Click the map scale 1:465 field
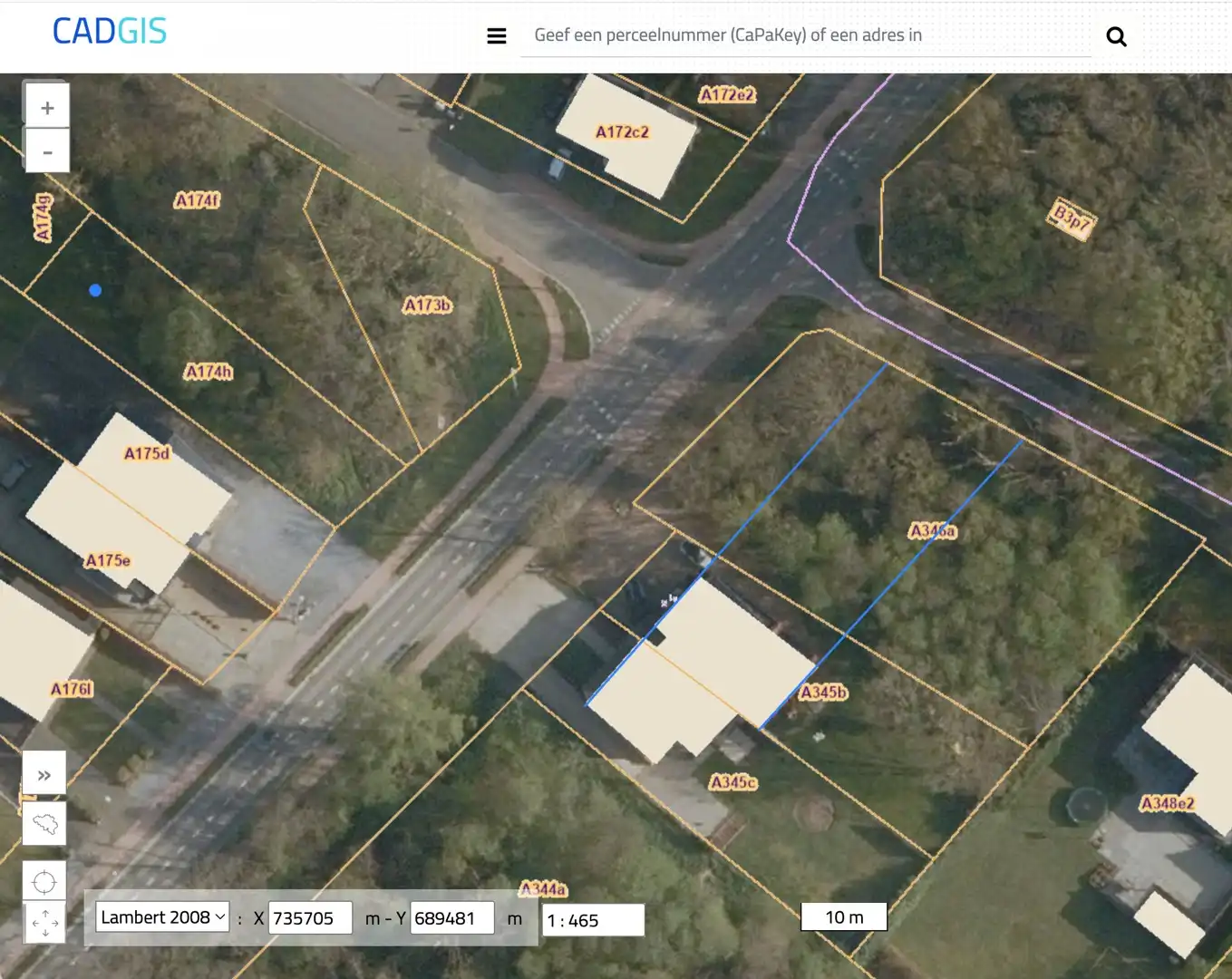Image resolution: width=1232 pixels, height=979 pixels. point(593,921)
